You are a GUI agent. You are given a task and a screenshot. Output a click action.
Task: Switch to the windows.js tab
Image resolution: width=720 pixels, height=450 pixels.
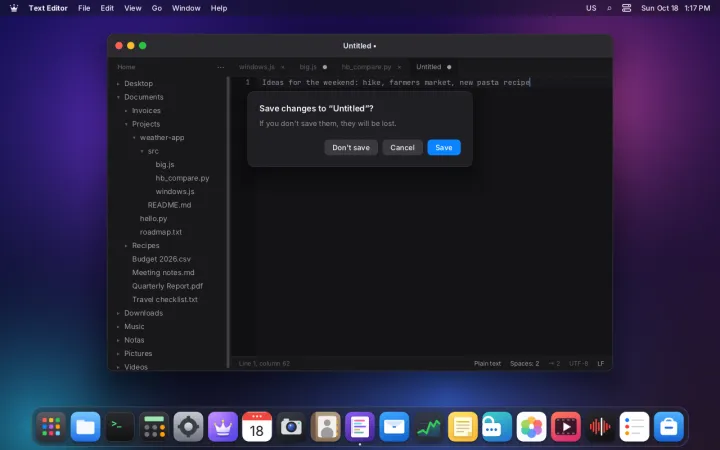pos(257,67)
